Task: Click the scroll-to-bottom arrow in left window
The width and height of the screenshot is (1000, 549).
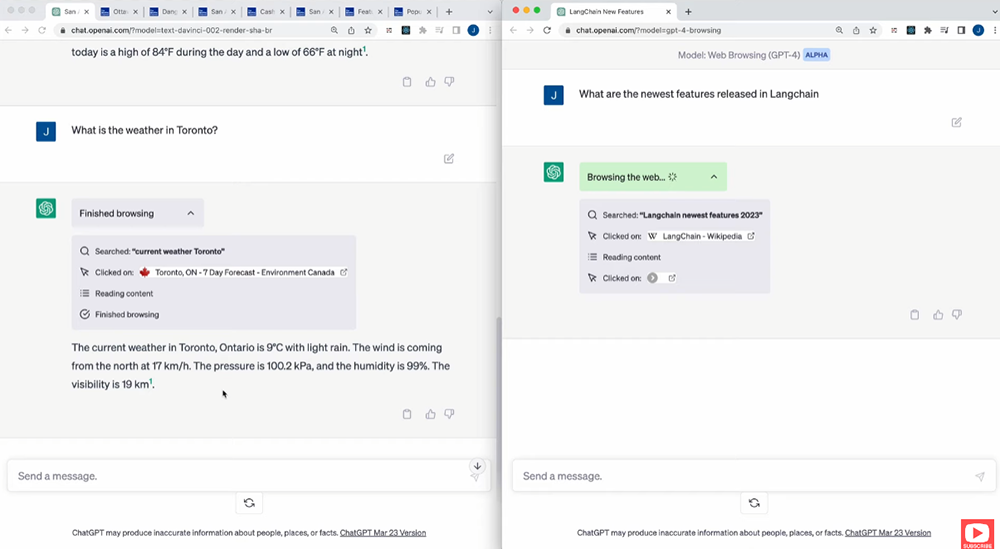Action: (477, 465)
